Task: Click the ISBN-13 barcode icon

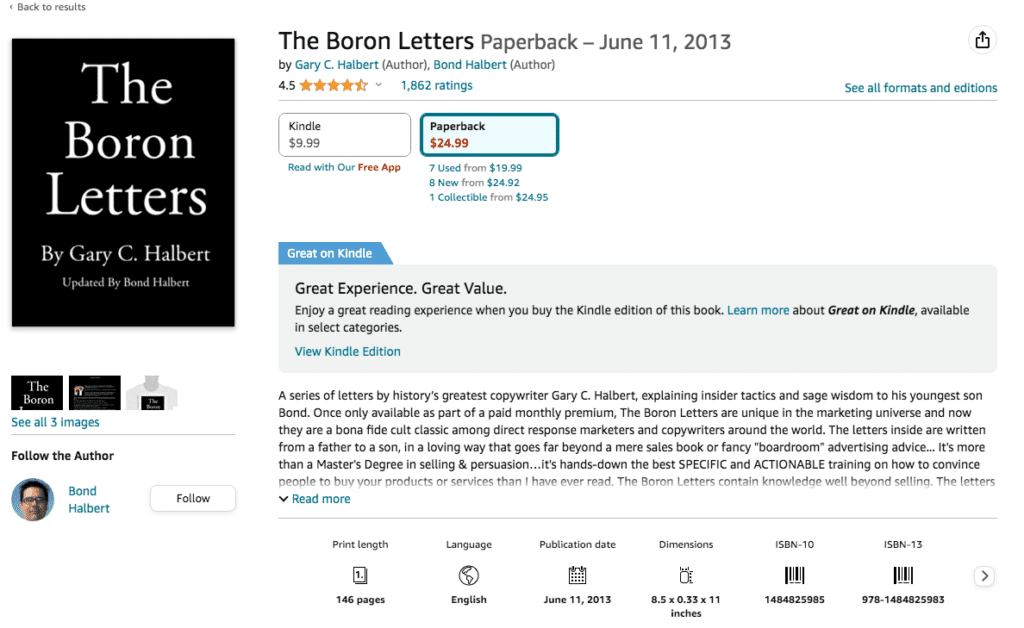Action: click(x=903, y=575)
